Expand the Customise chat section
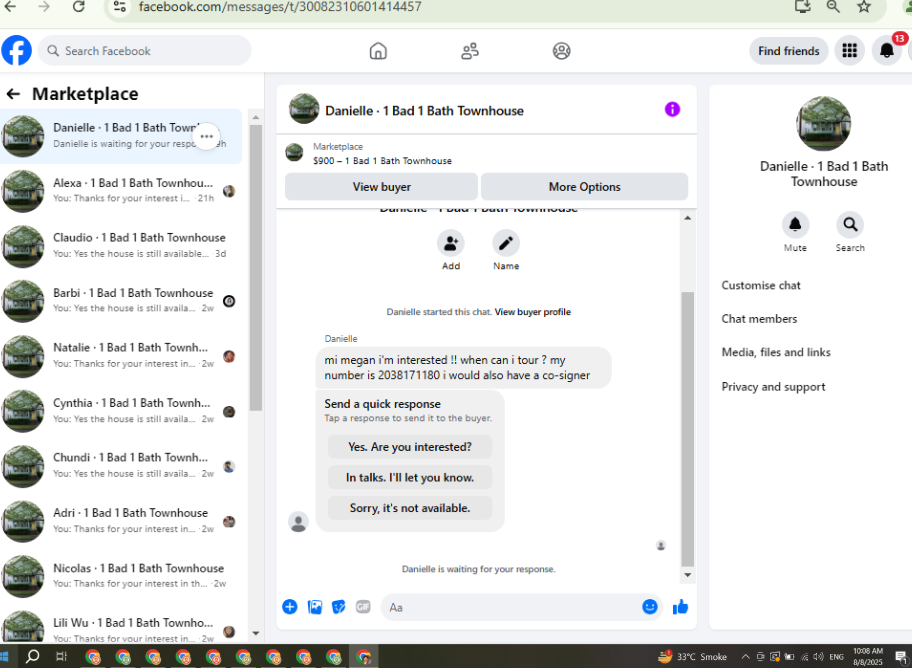Screen dimensions: 912x668 pos(761,285)
